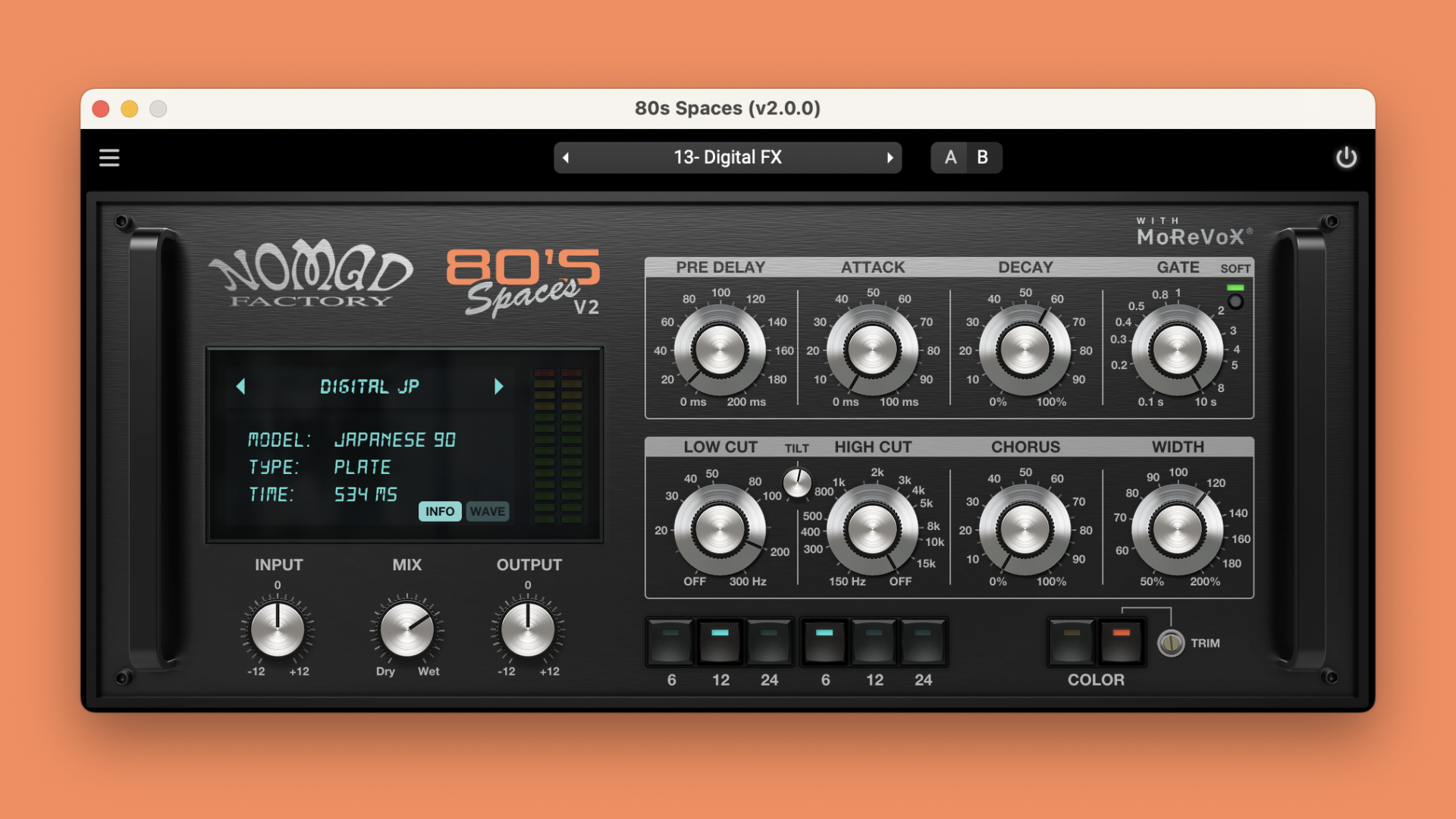Go to previous reverb model on display
The height and width of the screenshot is (819, 1456).
pos(241,386)
